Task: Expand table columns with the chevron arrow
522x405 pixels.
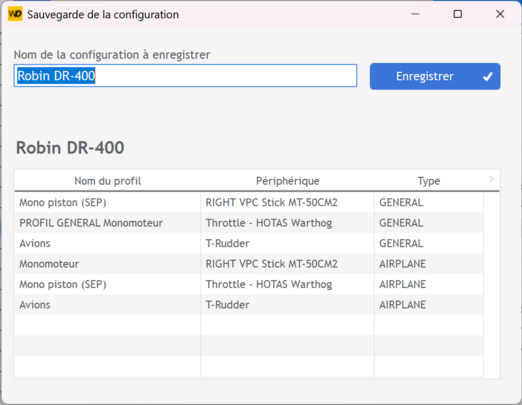Action: click(x=491, y=179)
